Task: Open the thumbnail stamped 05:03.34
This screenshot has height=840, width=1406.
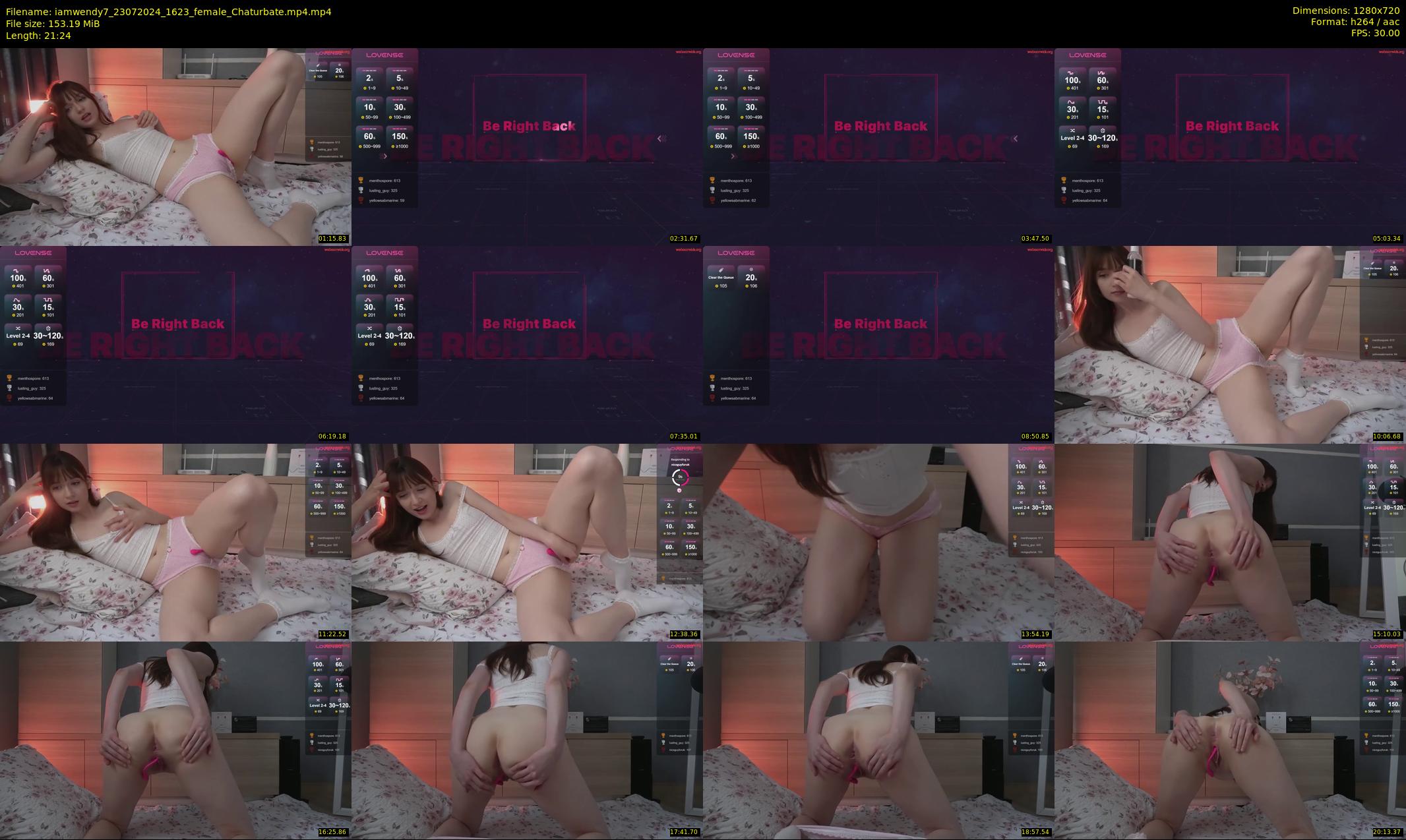Action: click(1230, 146)
